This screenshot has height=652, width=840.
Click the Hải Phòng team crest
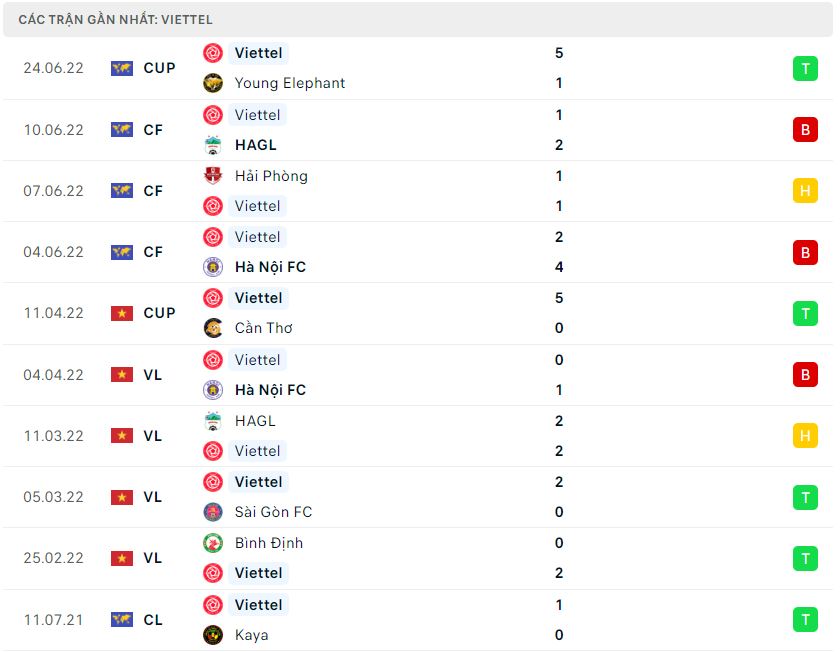point(213,176)
